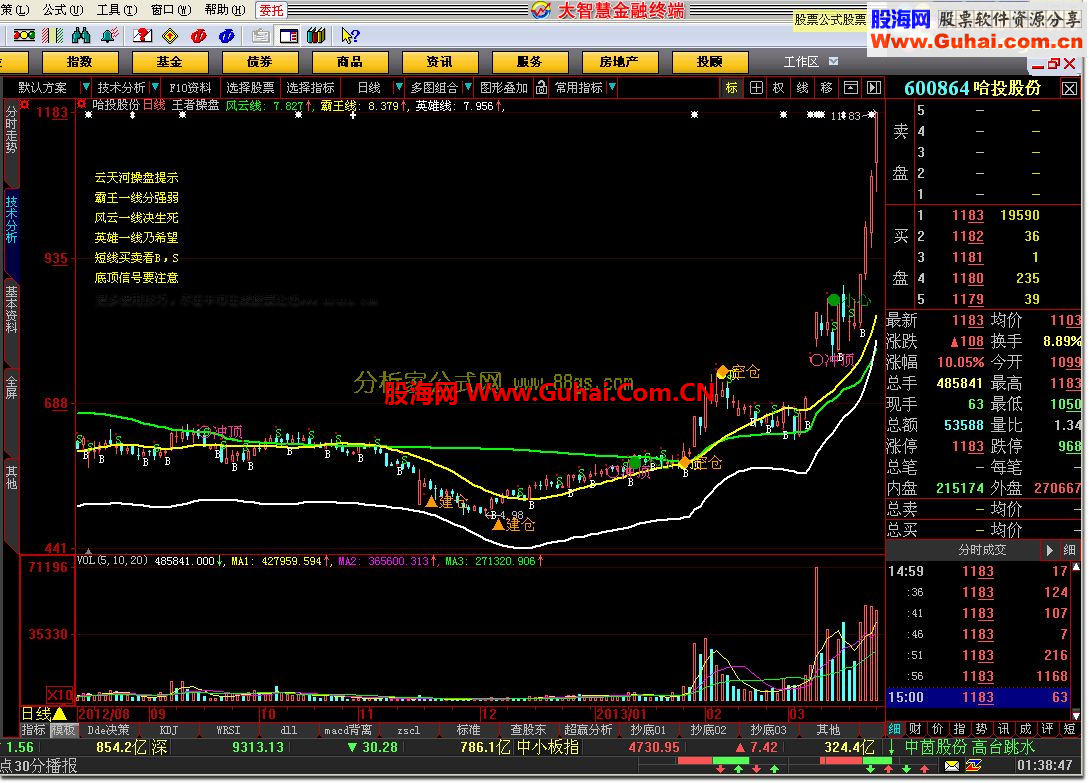1089x783 pixels.
Task: Expand the 分时成交 arrow button
Action: 1049,550
